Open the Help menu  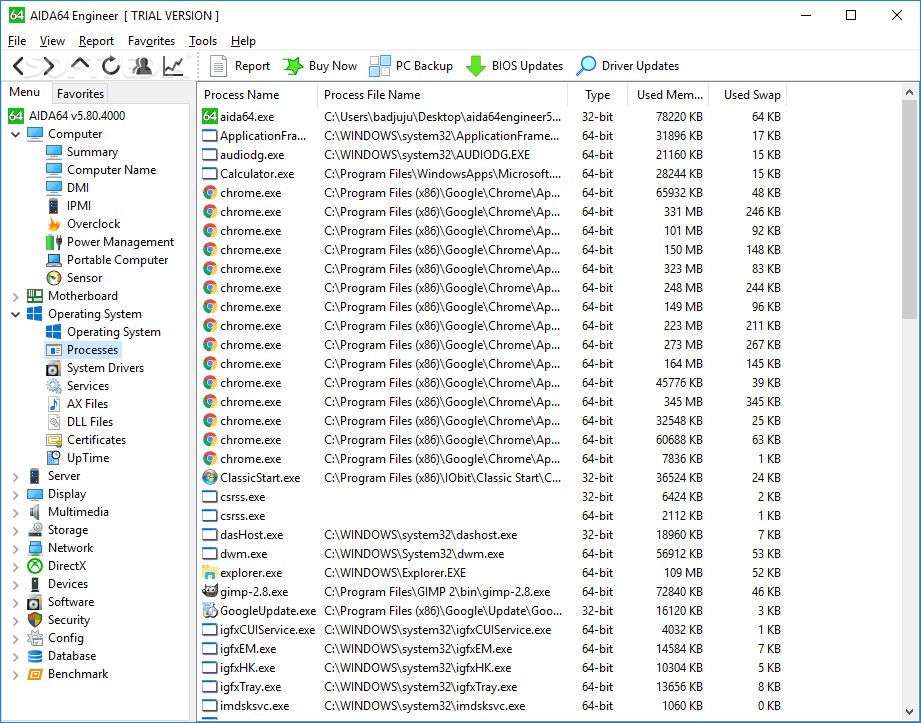tap(243, 41)
